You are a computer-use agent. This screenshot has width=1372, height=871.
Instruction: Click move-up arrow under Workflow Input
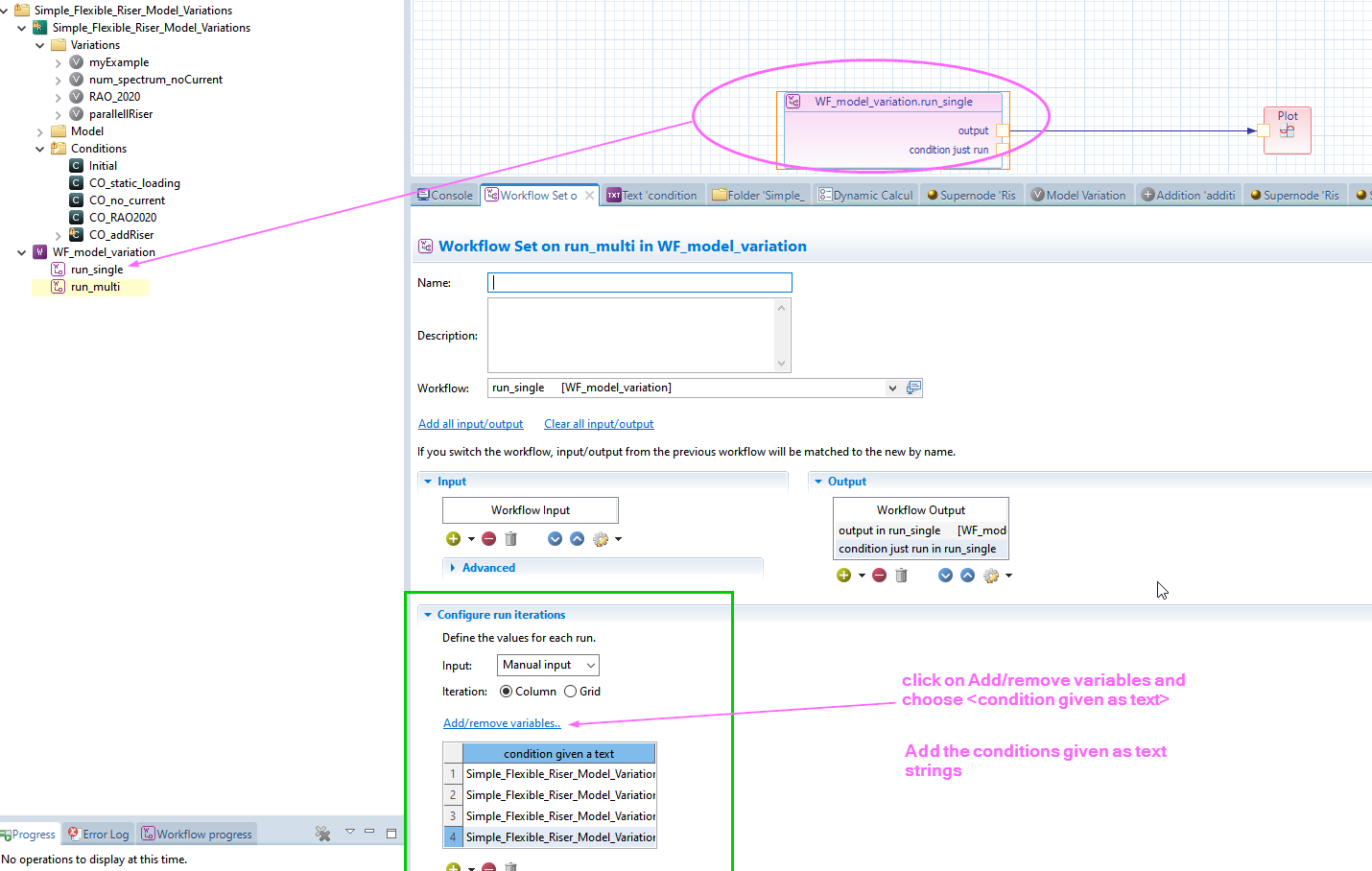(x=577, y=539)
